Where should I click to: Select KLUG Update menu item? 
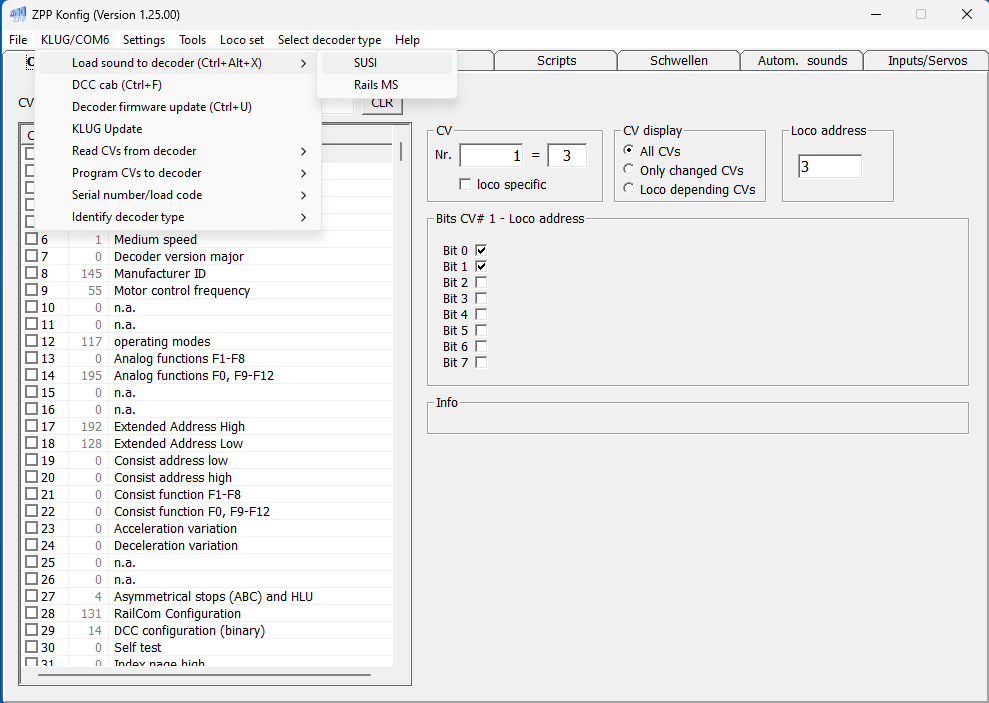pos(107,129)
